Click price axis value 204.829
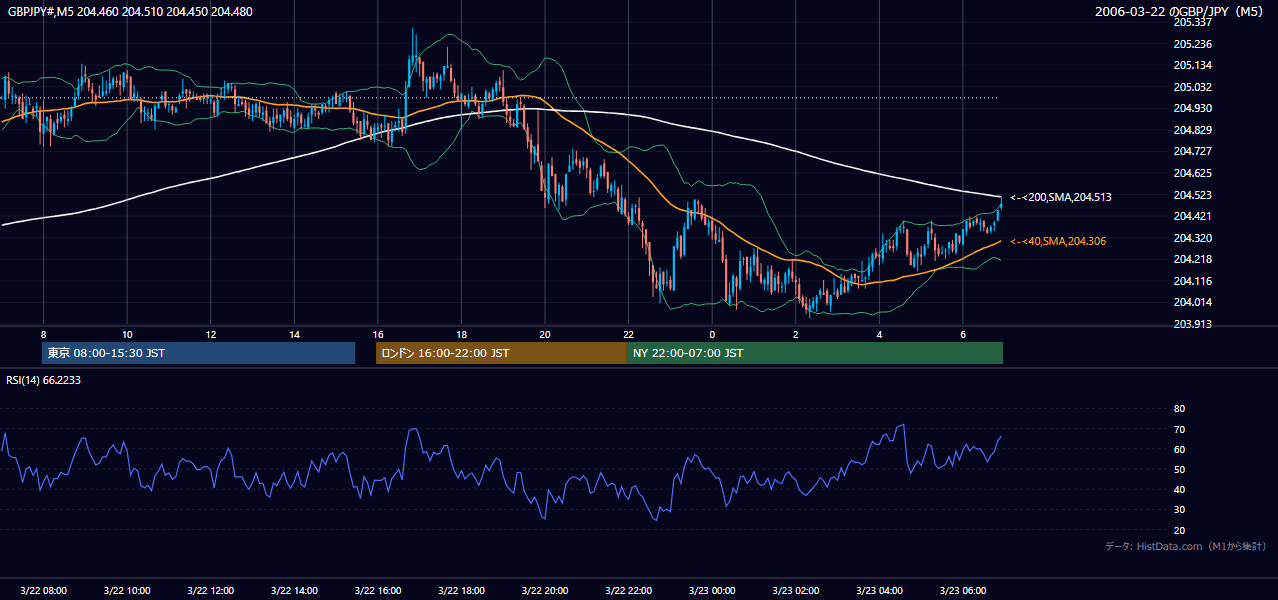Viewport: 1278px width, 600px height. (x=1192, y=130)
